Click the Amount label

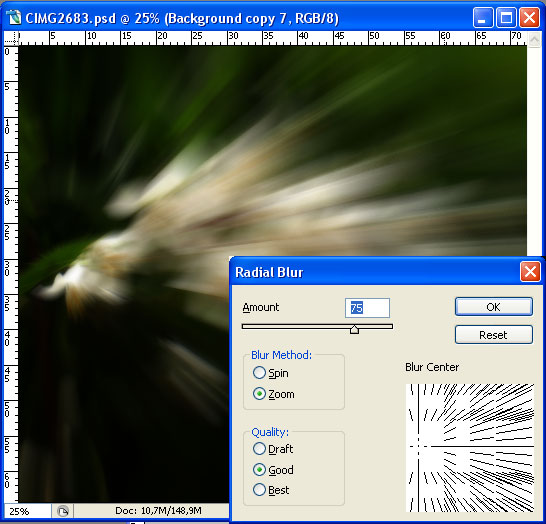[x=261, y=307]
